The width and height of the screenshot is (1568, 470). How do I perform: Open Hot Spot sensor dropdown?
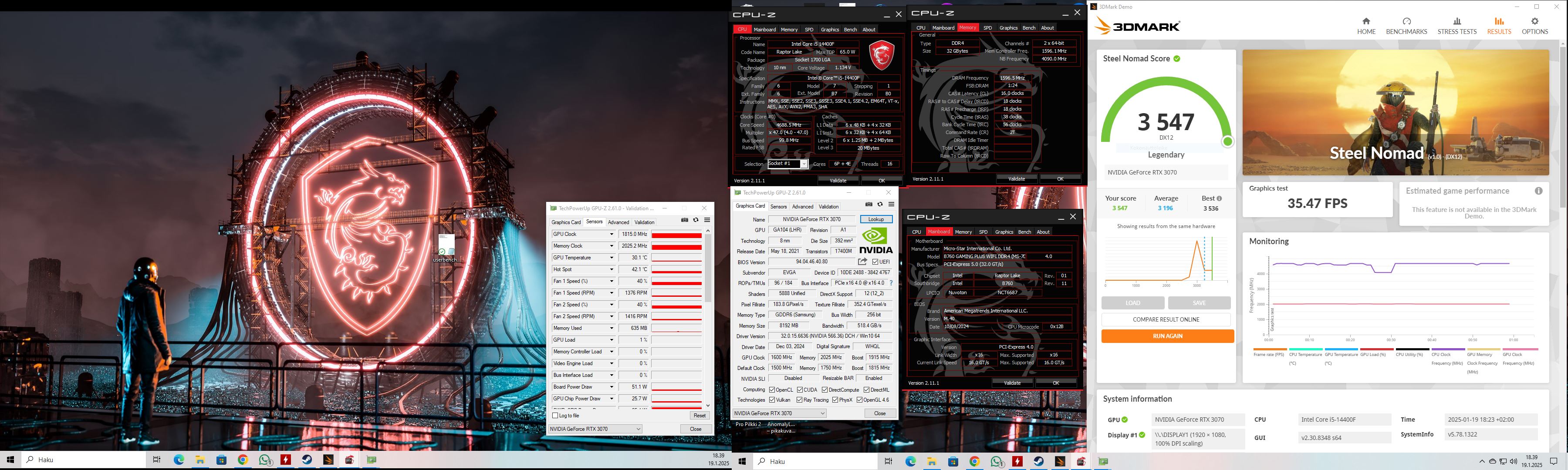(612, 269)
